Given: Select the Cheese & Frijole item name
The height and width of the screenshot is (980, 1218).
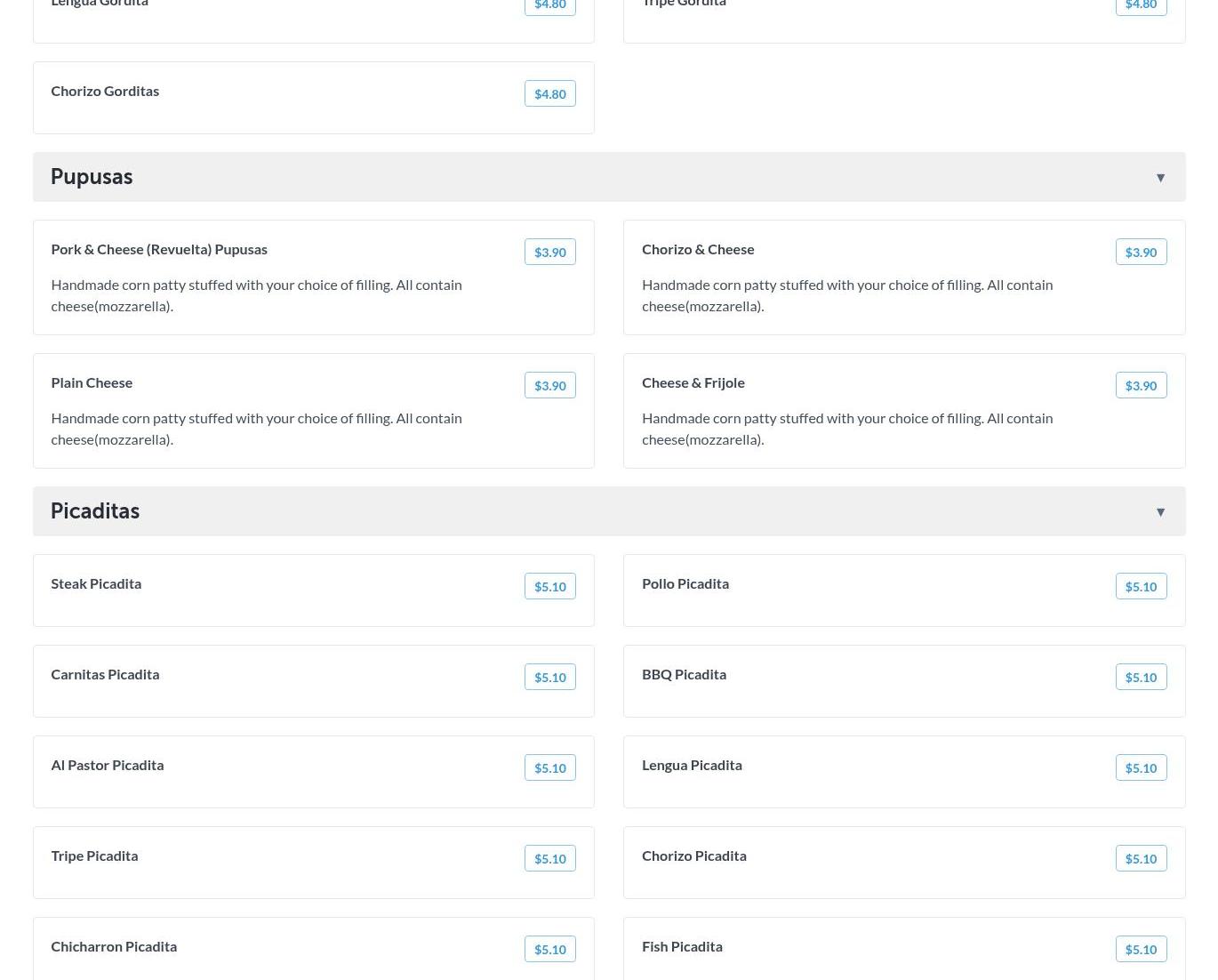Looking at the screenshot, I should coord(693,382).
